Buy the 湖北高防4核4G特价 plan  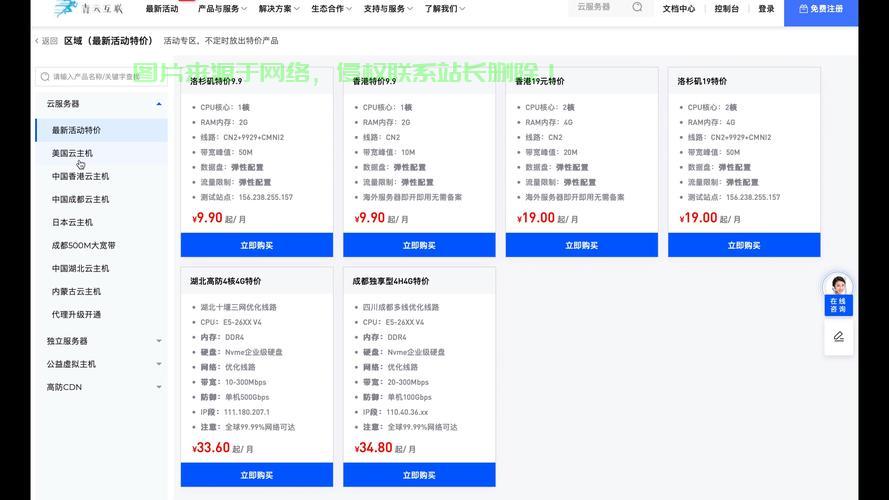[256, 475]
